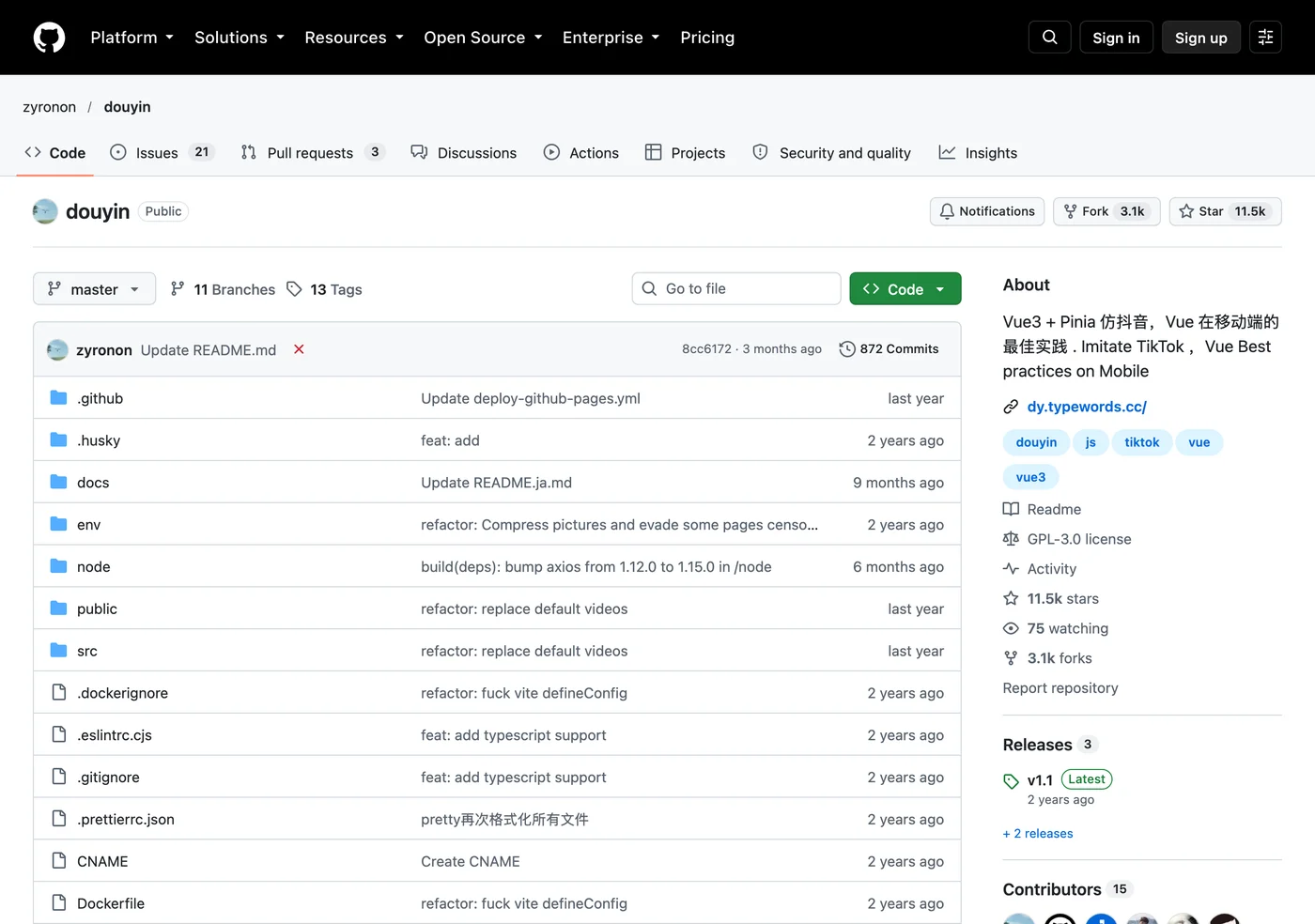Image resolution: width=1315 pixels, height=924 pixels.
Task: Click the link icon beside dy.typewords.cc
Action: pos(1011,407)
